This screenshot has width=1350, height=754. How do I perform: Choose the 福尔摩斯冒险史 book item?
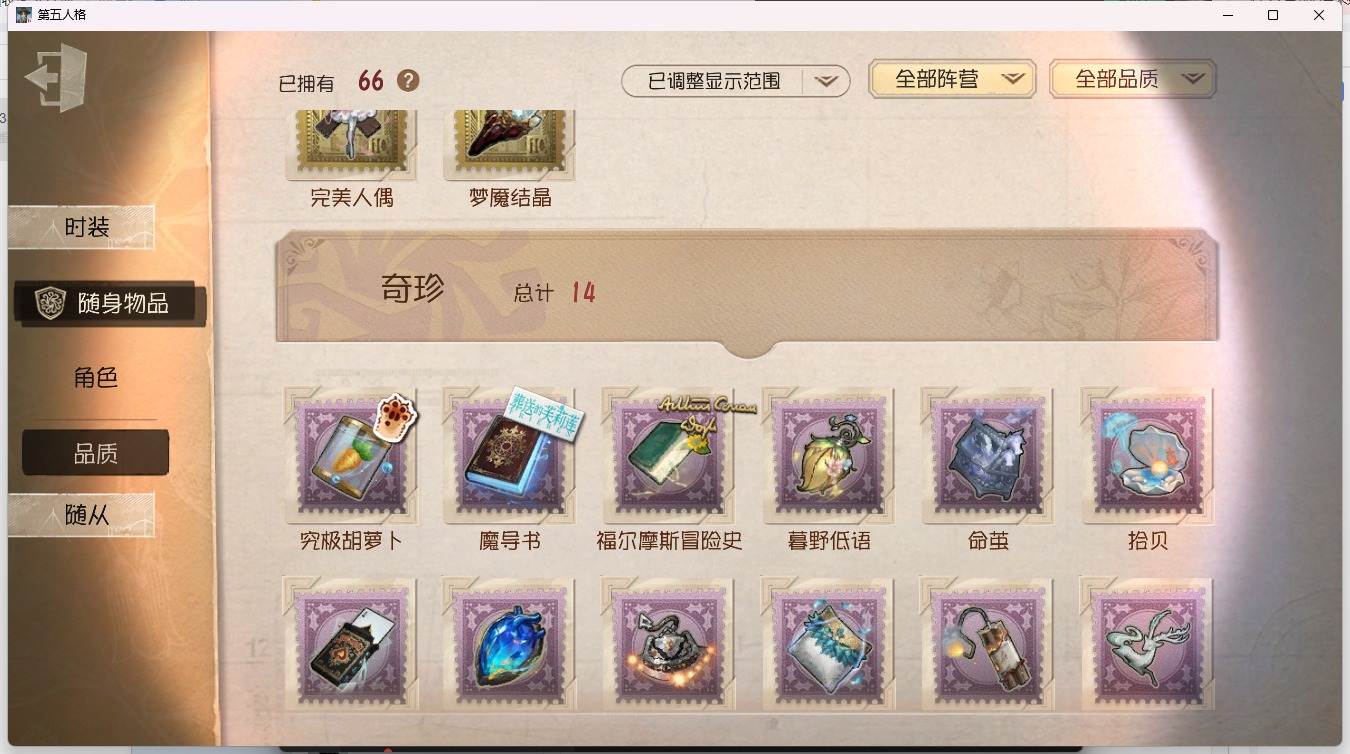point(669,455)
